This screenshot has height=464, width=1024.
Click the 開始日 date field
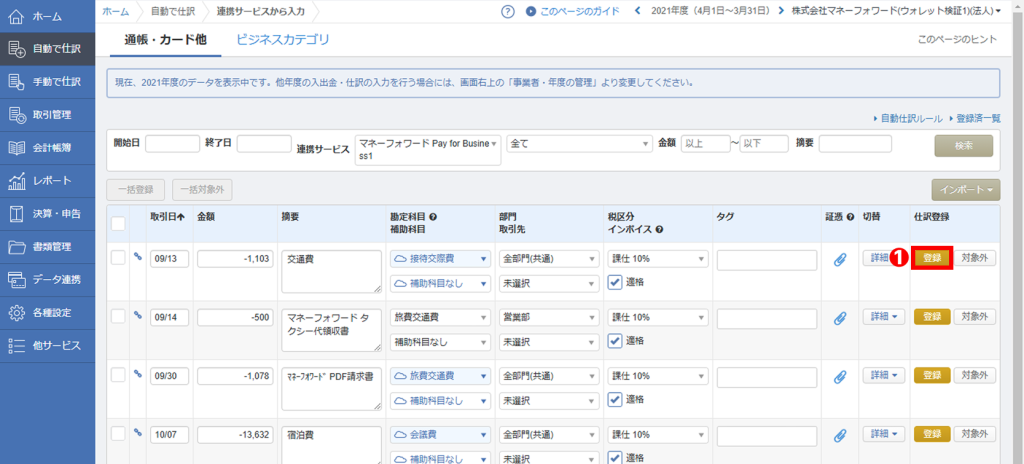coord(172,144)
